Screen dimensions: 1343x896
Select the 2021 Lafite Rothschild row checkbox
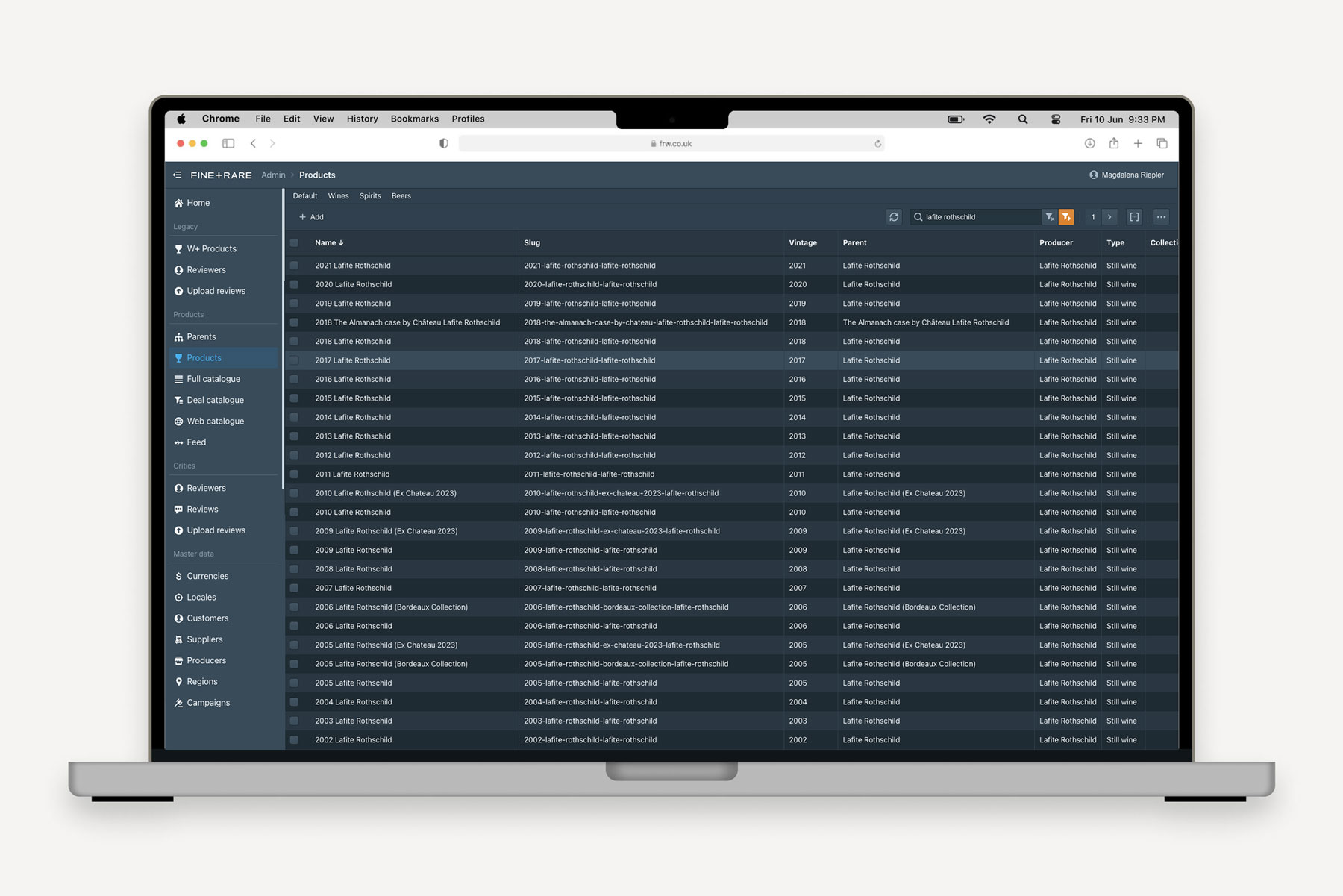coord(294,266)
